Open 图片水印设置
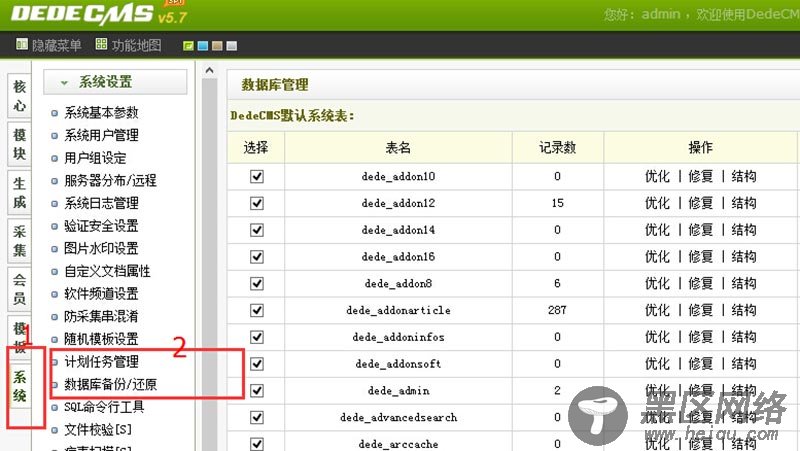 tap(101, 248)
